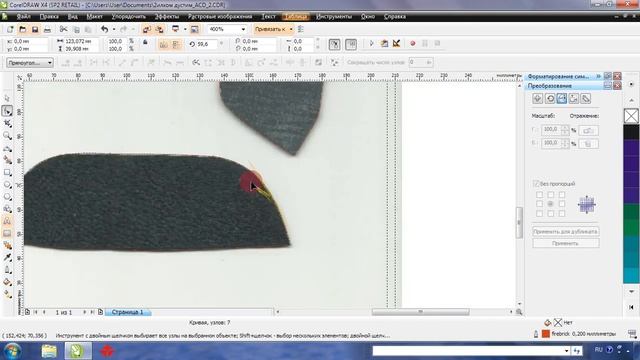Open the Эффекты menu
Screen dimensions: 640x360
click(x=167, y=16)
